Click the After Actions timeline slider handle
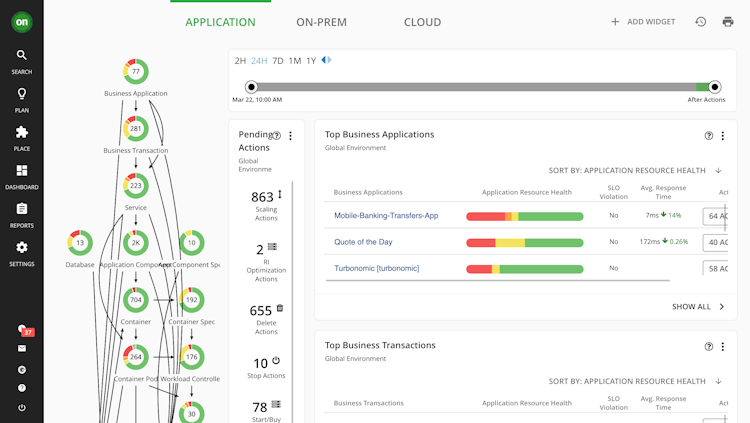Viewport: 750px width, 423px height. [x=714, y=87]
